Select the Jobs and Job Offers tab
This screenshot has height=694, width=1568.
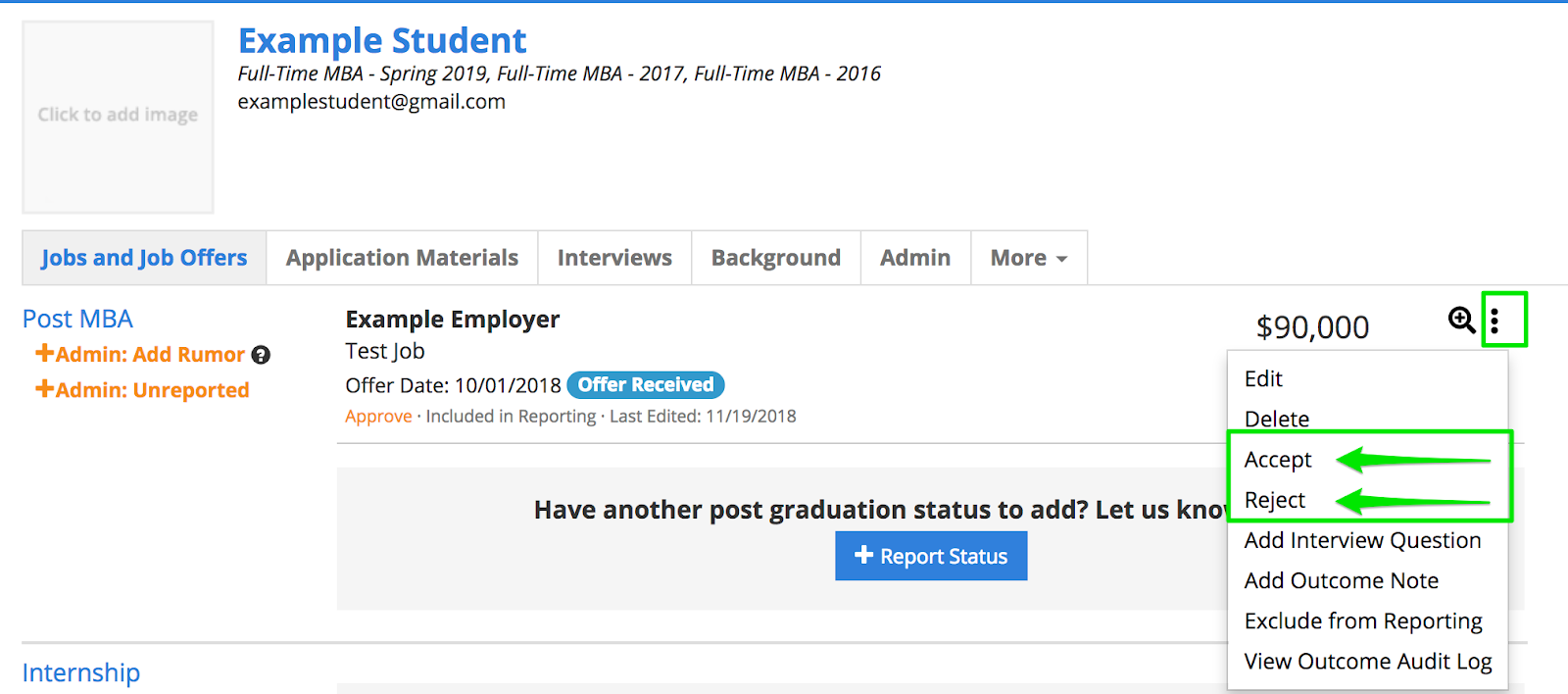[x=144, y=258]
